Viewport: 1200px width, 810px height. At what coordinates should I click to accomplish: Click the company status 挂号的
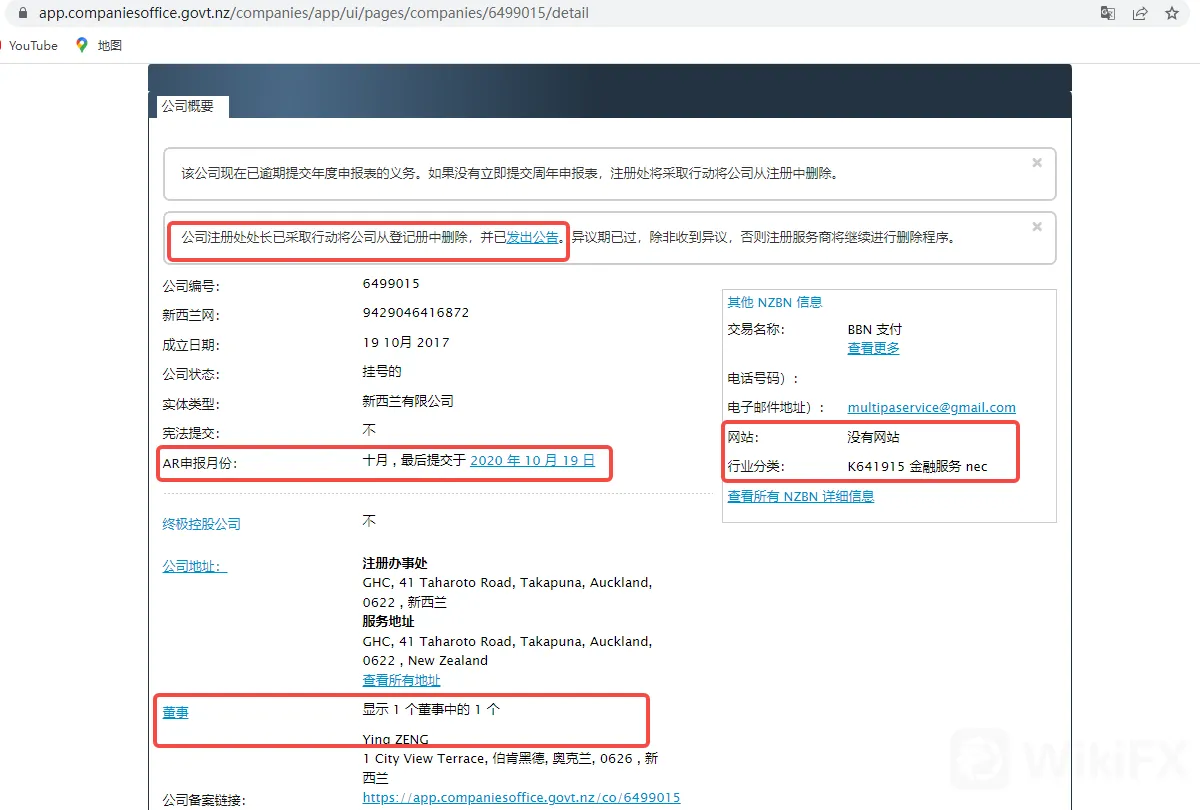pos(382,372)
